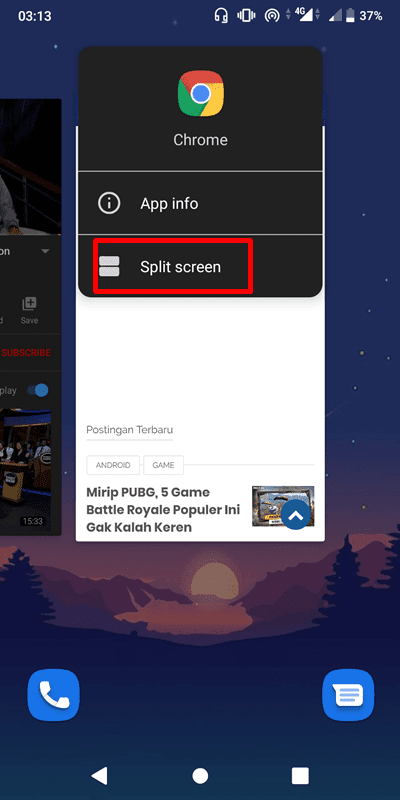
Task: Tap the battery icon in status bar
Action: [x=350, y=16]
